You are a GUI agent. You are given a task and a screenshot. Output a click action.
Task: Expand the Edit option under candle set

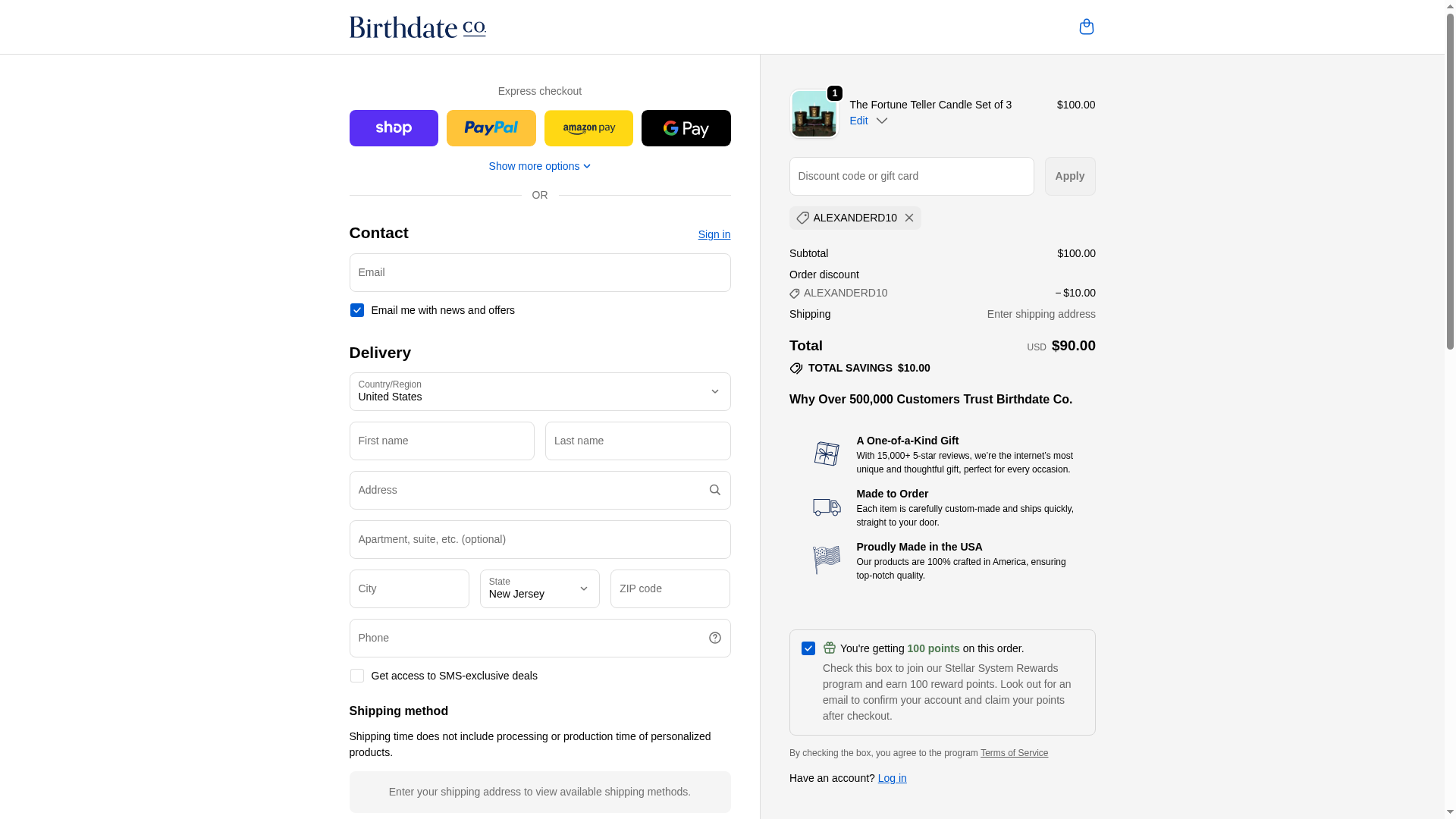tap(868, 121)
